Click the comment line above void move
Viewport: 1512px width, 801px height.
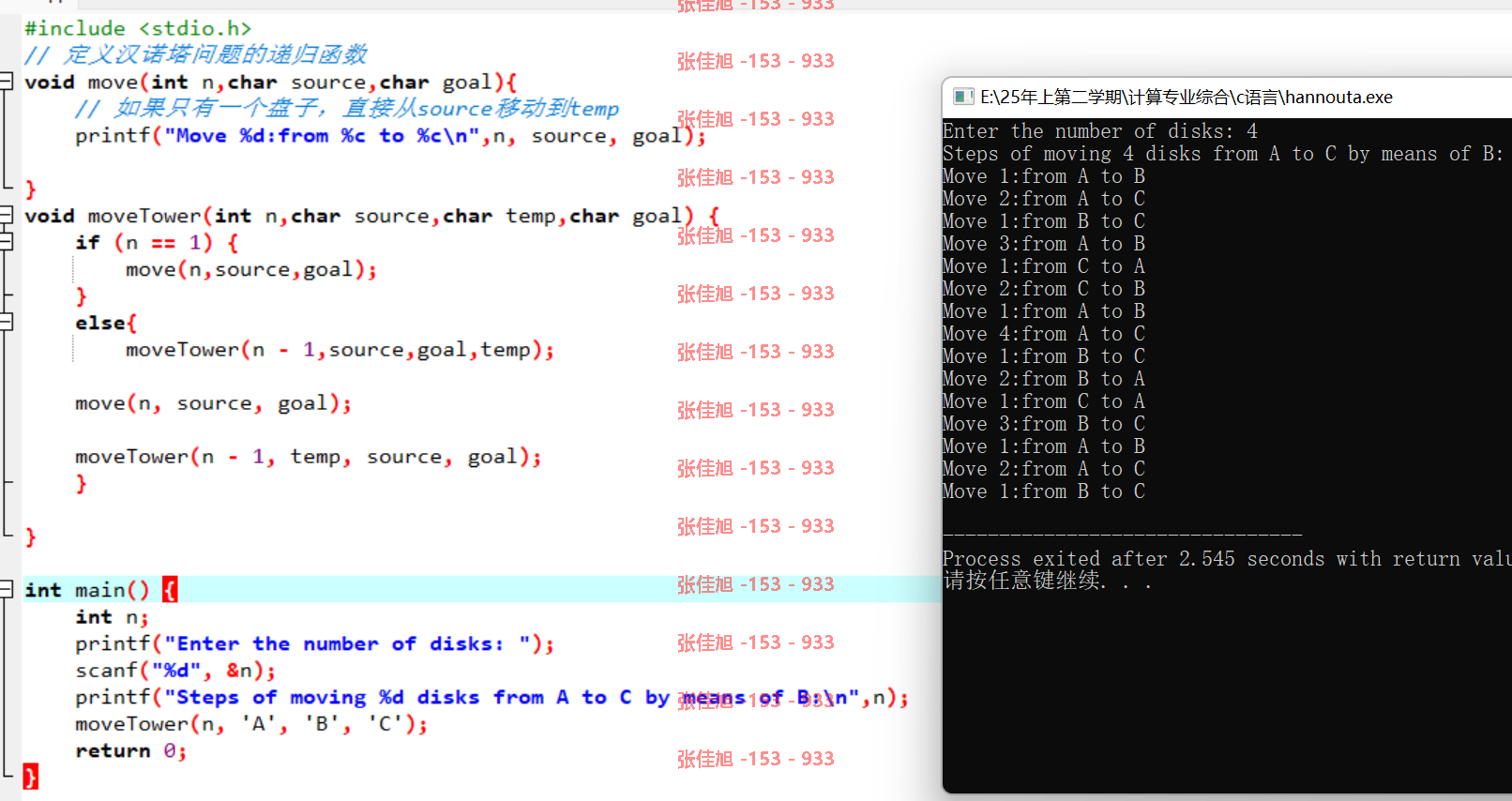click(x=195, y=54)
